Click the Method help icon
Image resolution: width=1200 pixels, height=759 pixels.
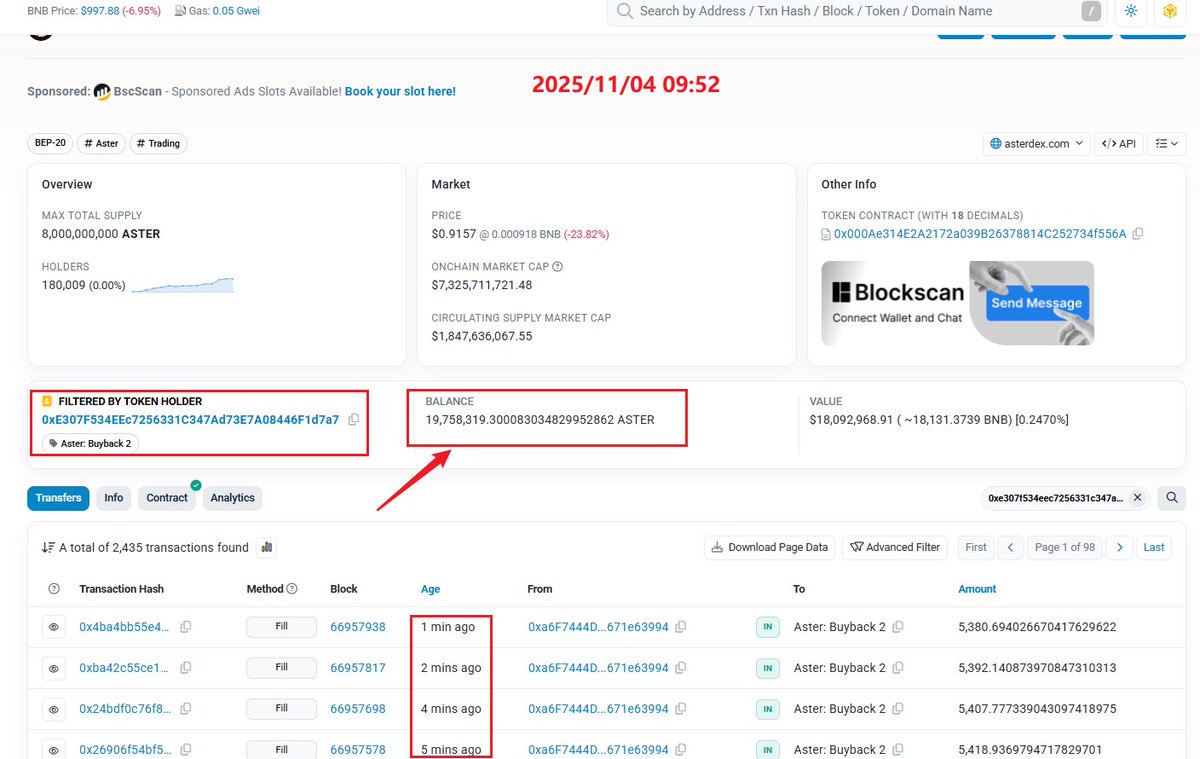point(292,589)
